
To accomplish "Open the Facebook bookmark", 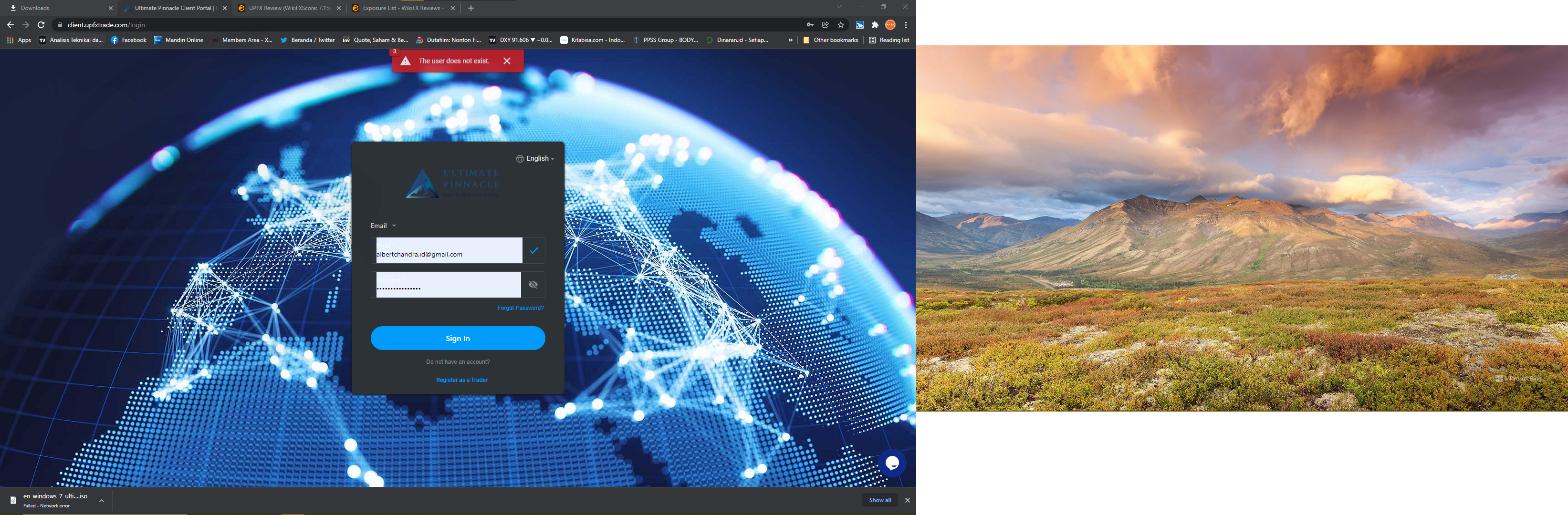I will [x=128, y=40].
